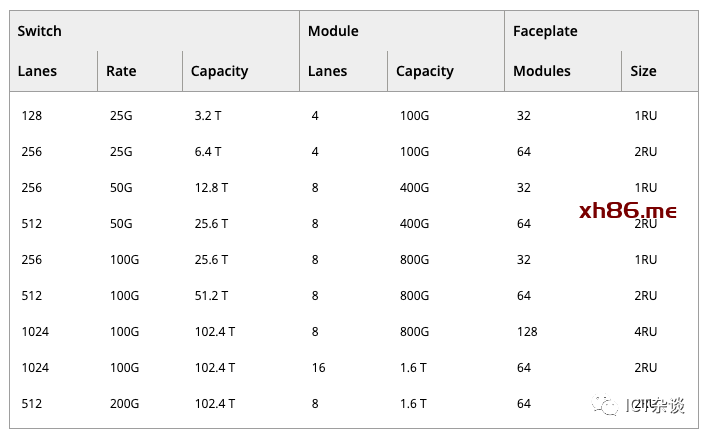Click the 128 faceplate modules cell

point(527,332)
